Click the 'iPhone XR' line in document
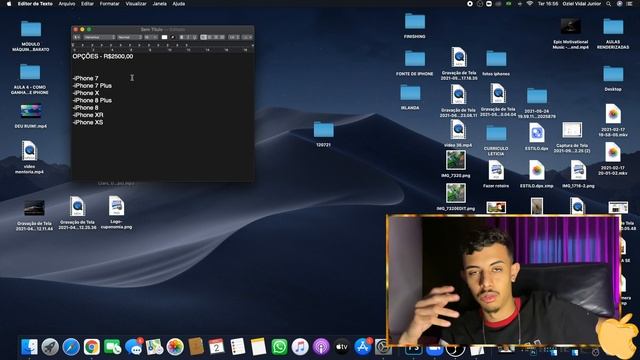The width and height of the screenshot is (640, 360). click(x=88, y=115)
